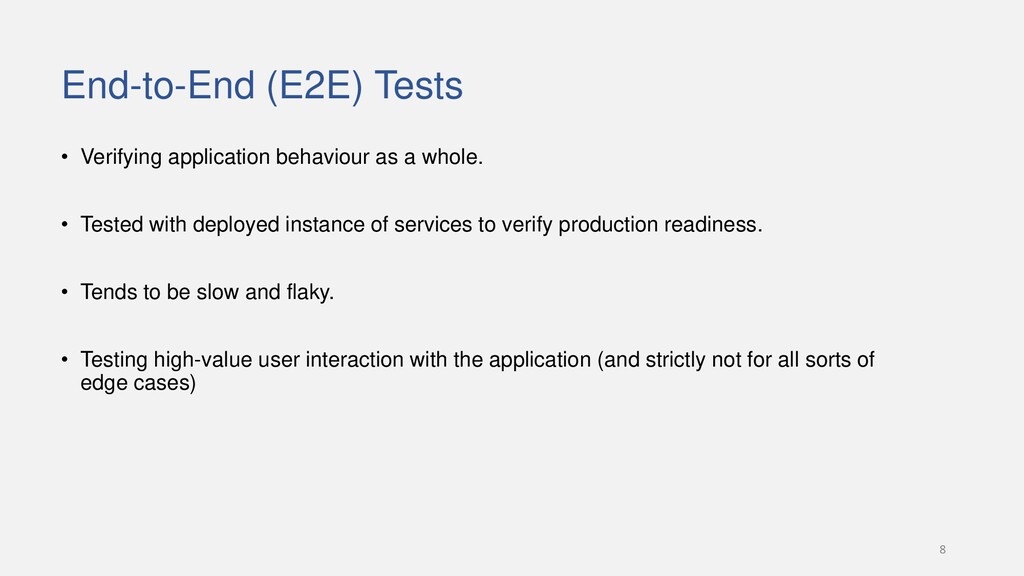The height and width of the screenshot is (576, 1024).
Task: Click the word End-to-End in the title
Action: (x=157, y=86)
